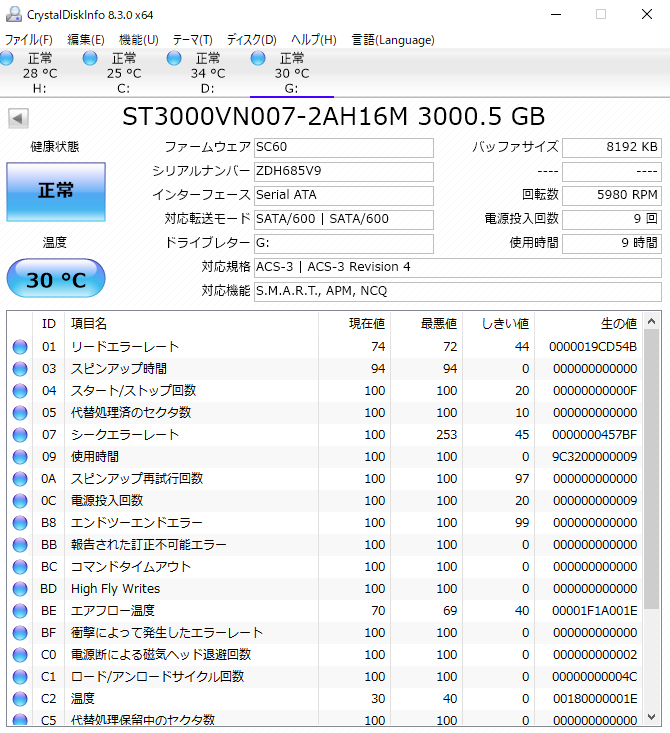Open the ディスク(D) menu
Image resolution: width=670 pixels, height=733 pixels.
click(x=251, y=40)
